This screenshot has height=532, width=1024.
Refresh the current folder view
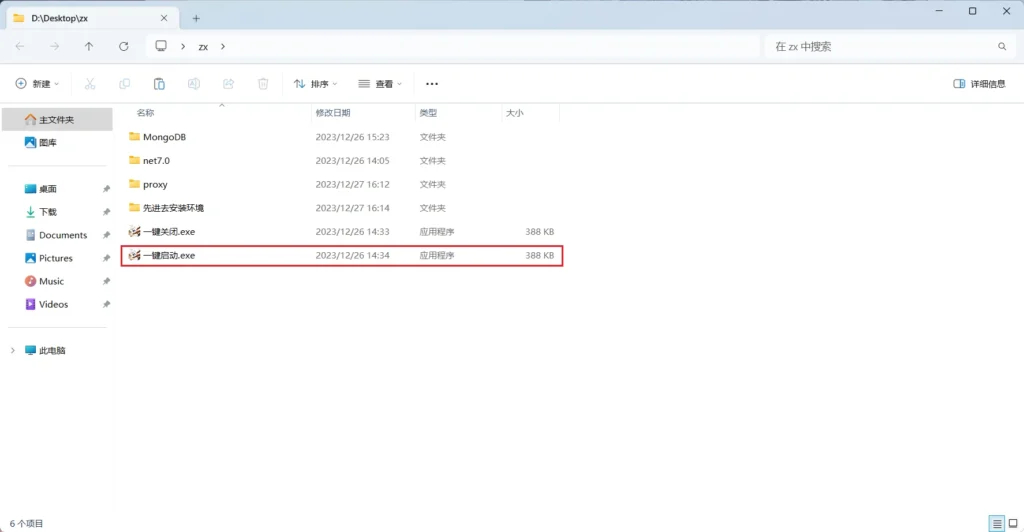tap(123, 46)
